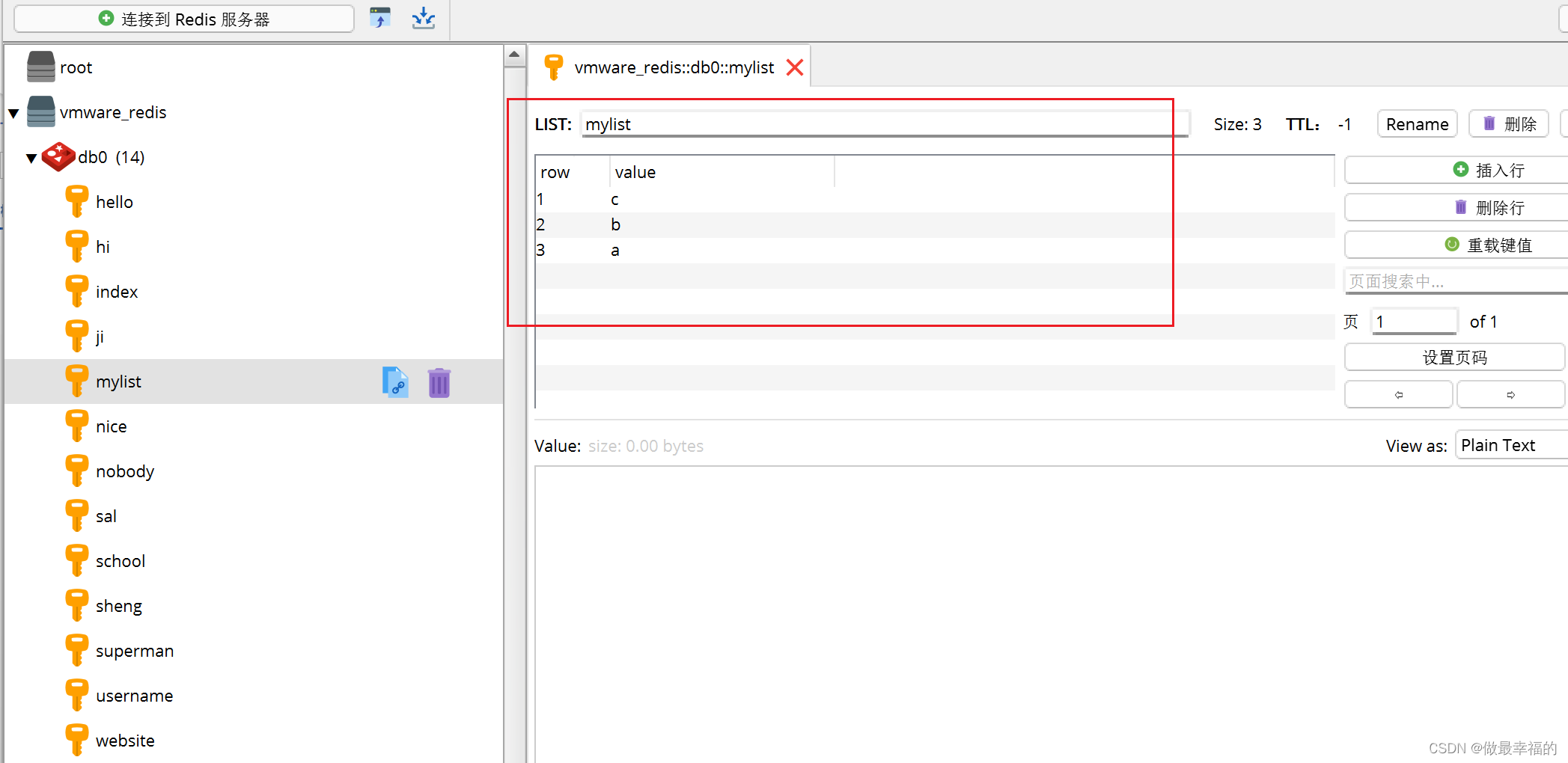
Task: Open the ji key
Action: tap(100, 337)
